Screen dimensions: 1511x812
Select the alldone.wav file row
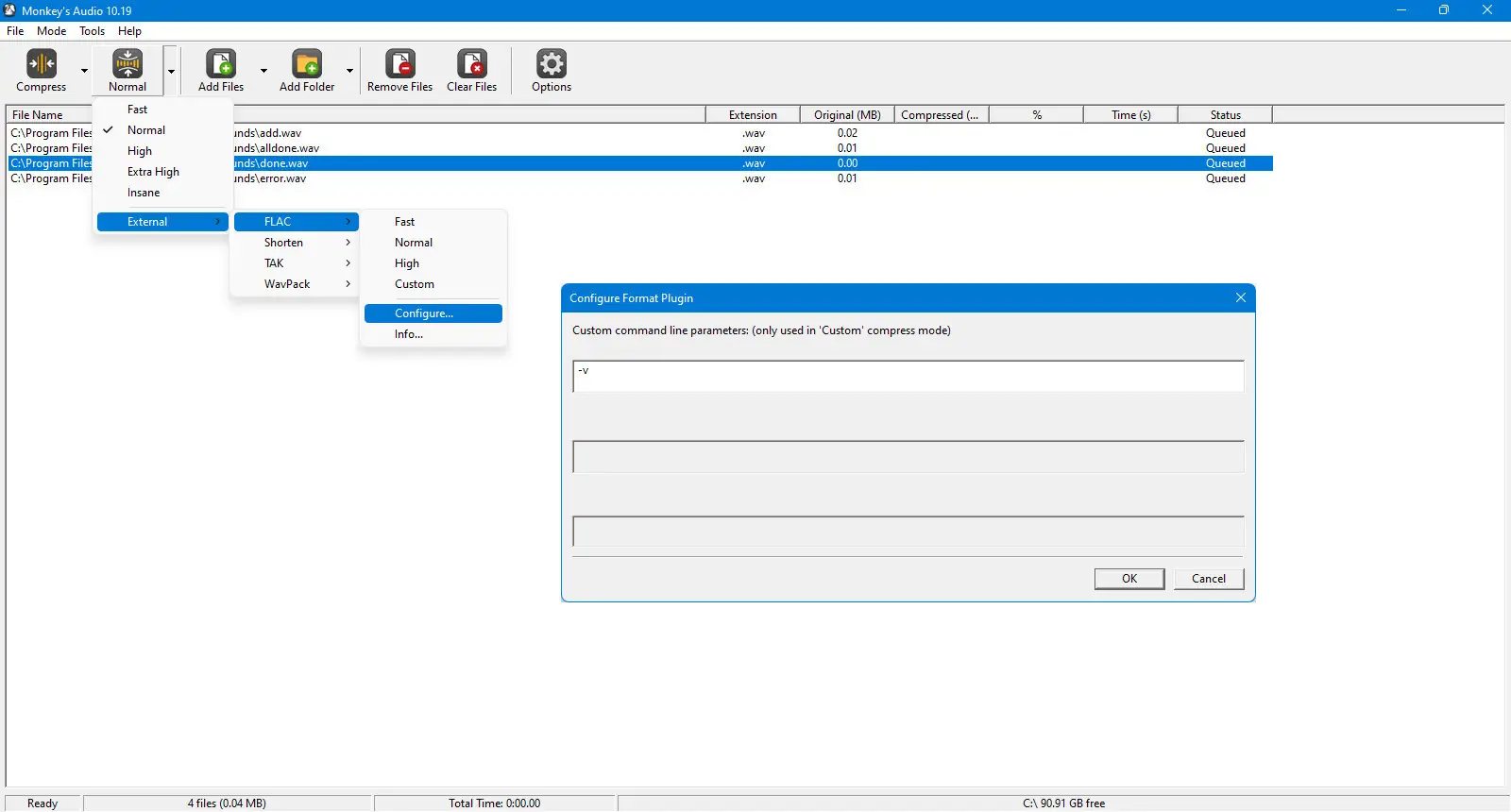(640, 148)
